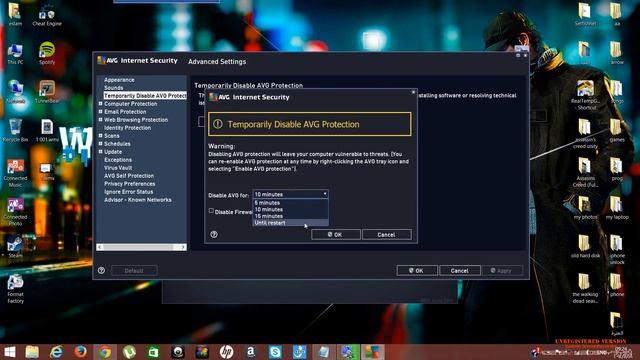The image size is (640, 360).
Task: Open the Exceptions settings page
Action: point(118,160)
